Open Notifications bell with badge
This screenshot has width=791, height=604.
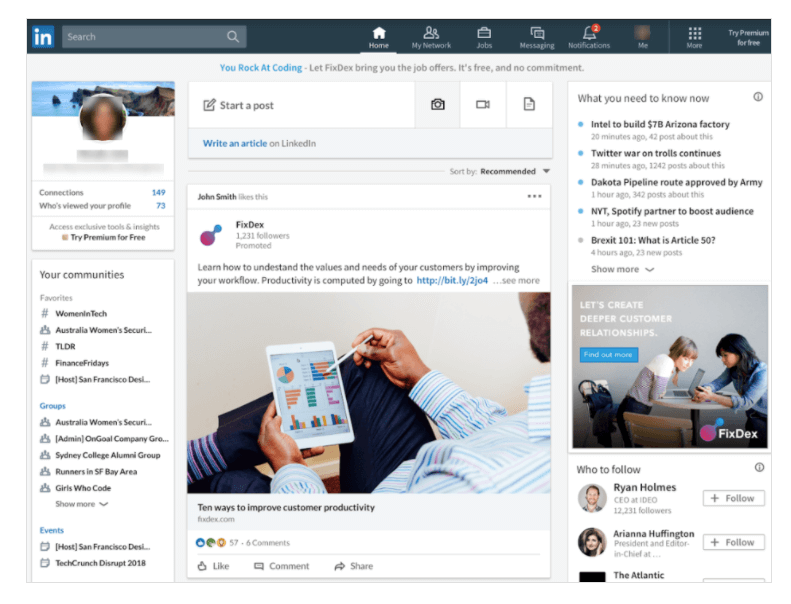(589, 38)
